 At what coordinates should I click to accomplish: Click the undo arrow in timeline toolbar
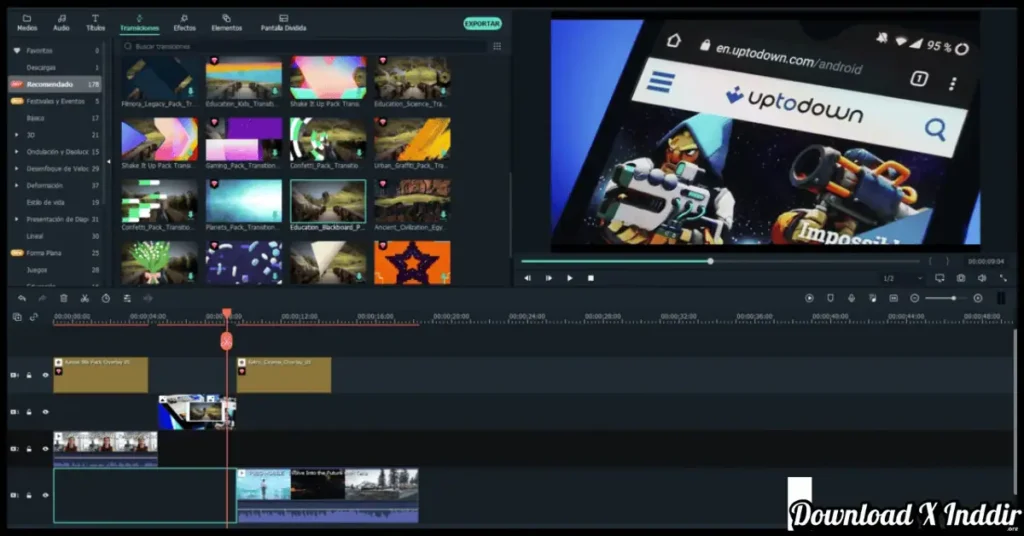point(22,298)
